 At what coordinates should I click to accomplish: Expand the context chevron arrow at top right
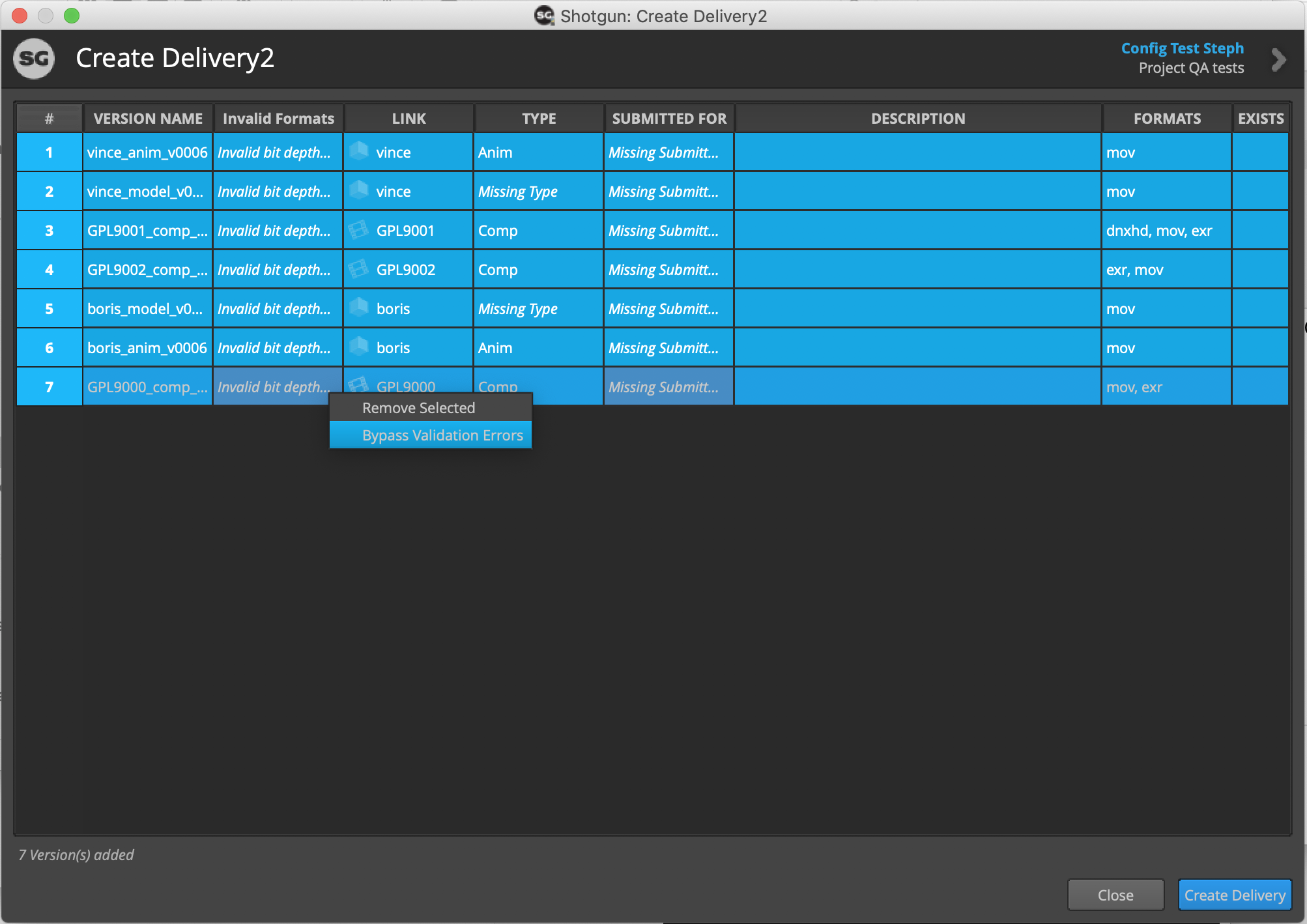[x=1278, y=59]
